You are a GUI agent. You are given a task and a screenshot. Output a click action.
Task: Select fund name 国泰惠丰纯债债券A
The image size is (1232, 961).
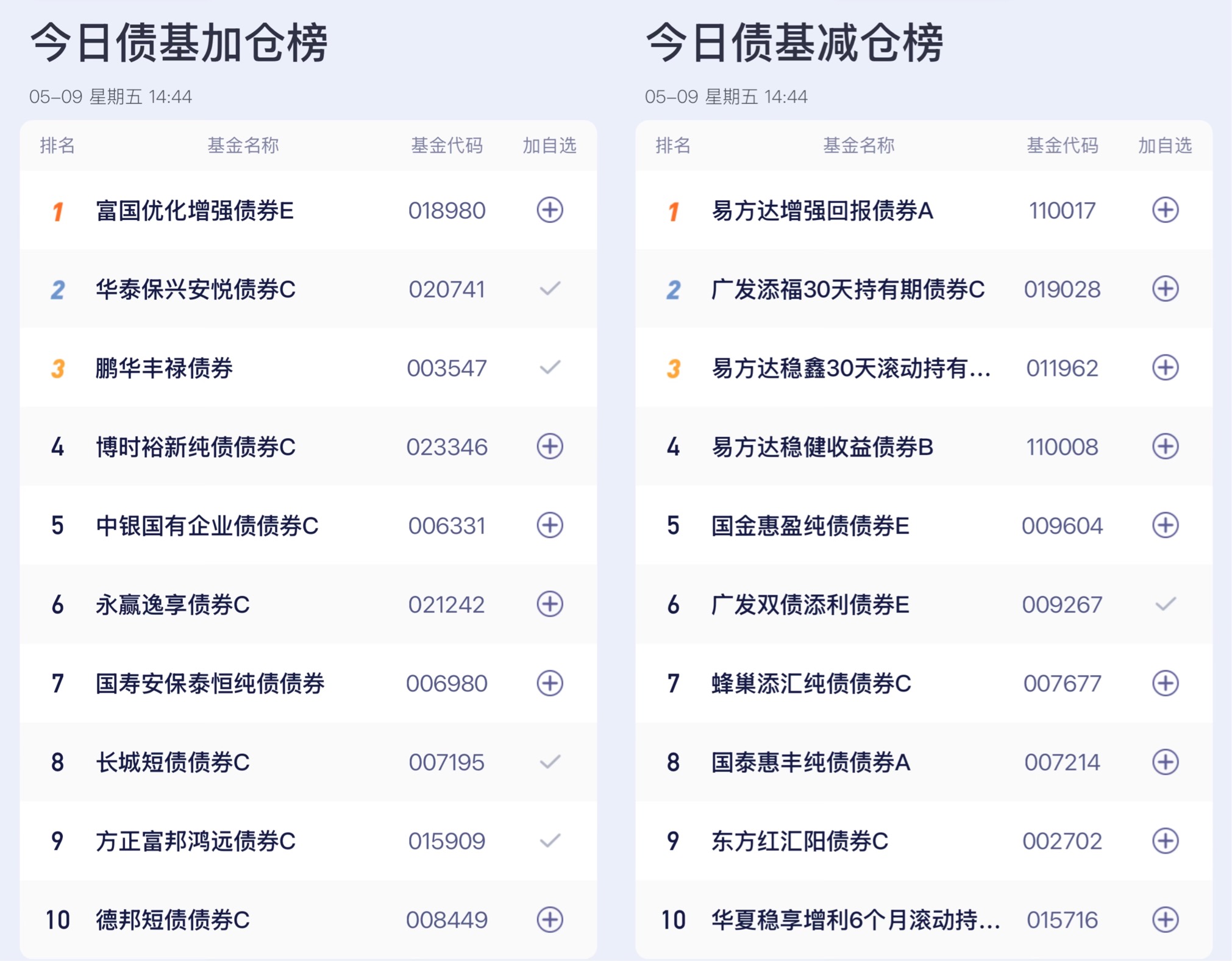pyautogui.click(x=811, y=762)
